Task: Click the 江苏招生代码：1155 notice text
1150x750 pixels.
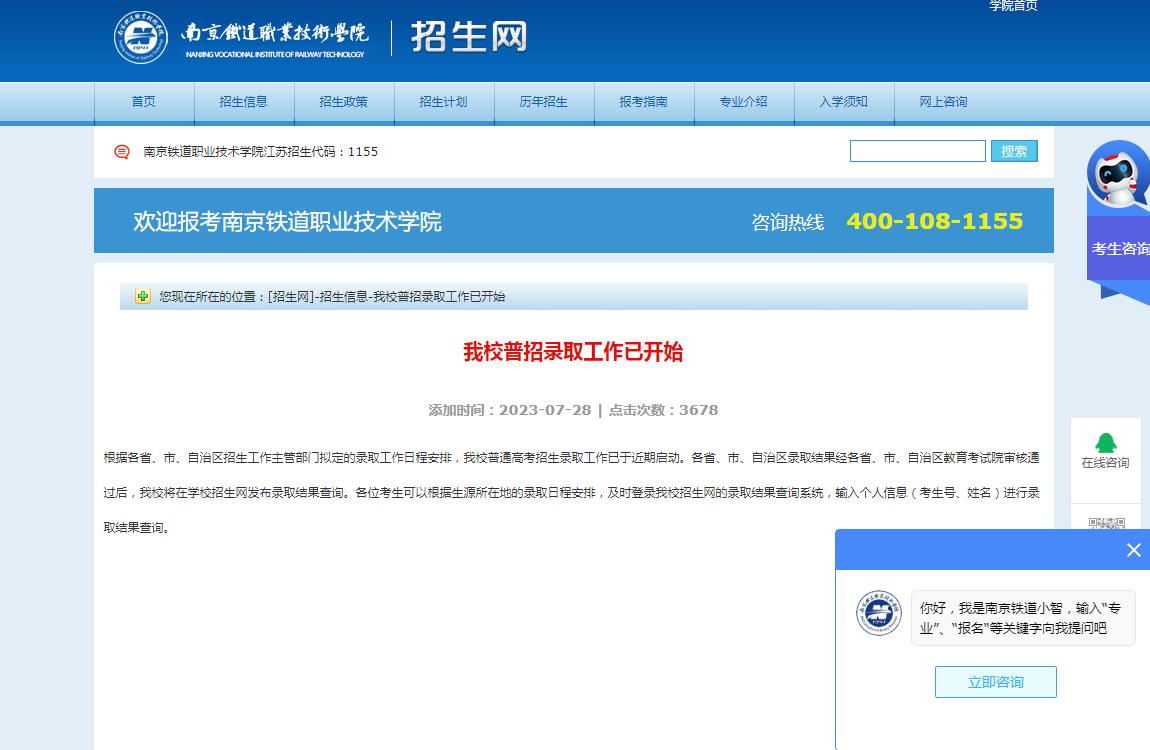Action: [260, 152]
